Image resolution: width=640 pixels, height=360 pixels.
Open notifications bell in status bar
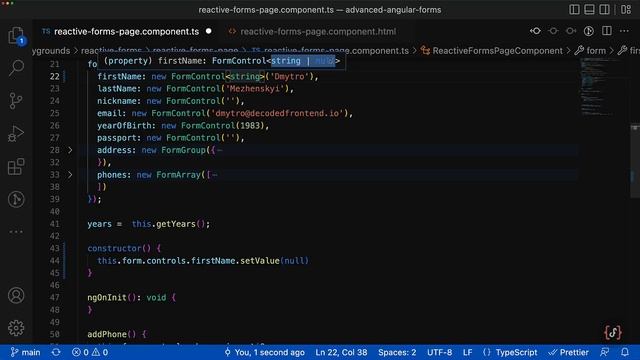click(x=625, y=352)
